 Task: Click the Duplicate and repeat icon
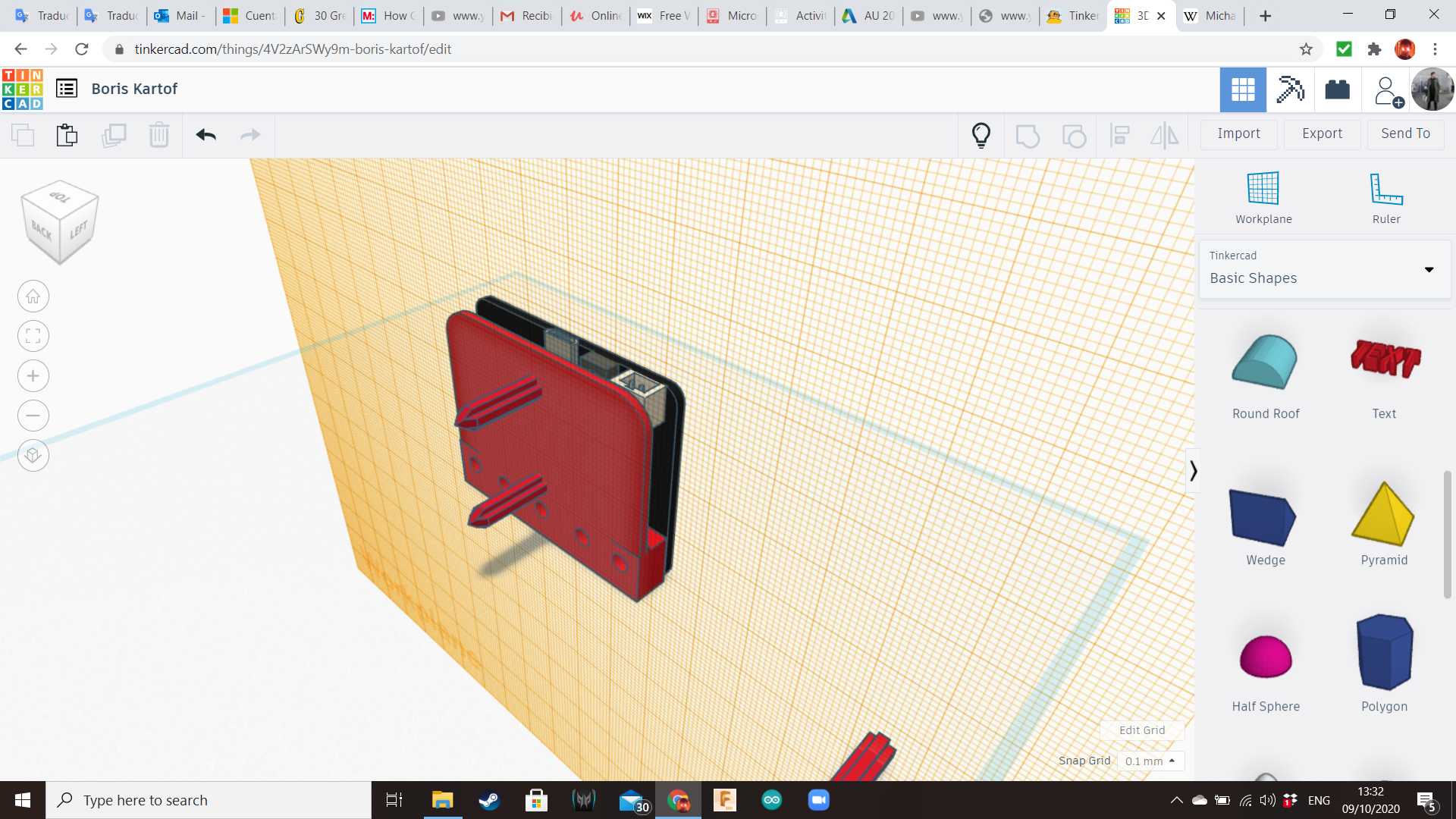(x=115, y=135)
